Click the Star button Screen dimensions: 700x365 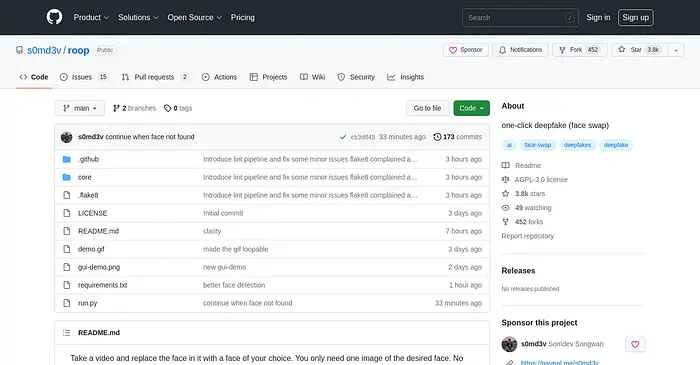(639, 50)
